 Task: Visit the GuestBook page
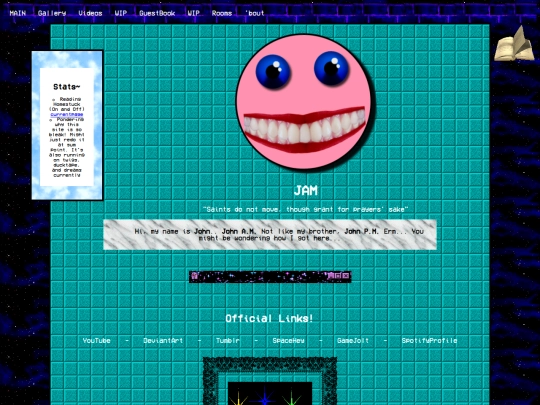[157, 13]
